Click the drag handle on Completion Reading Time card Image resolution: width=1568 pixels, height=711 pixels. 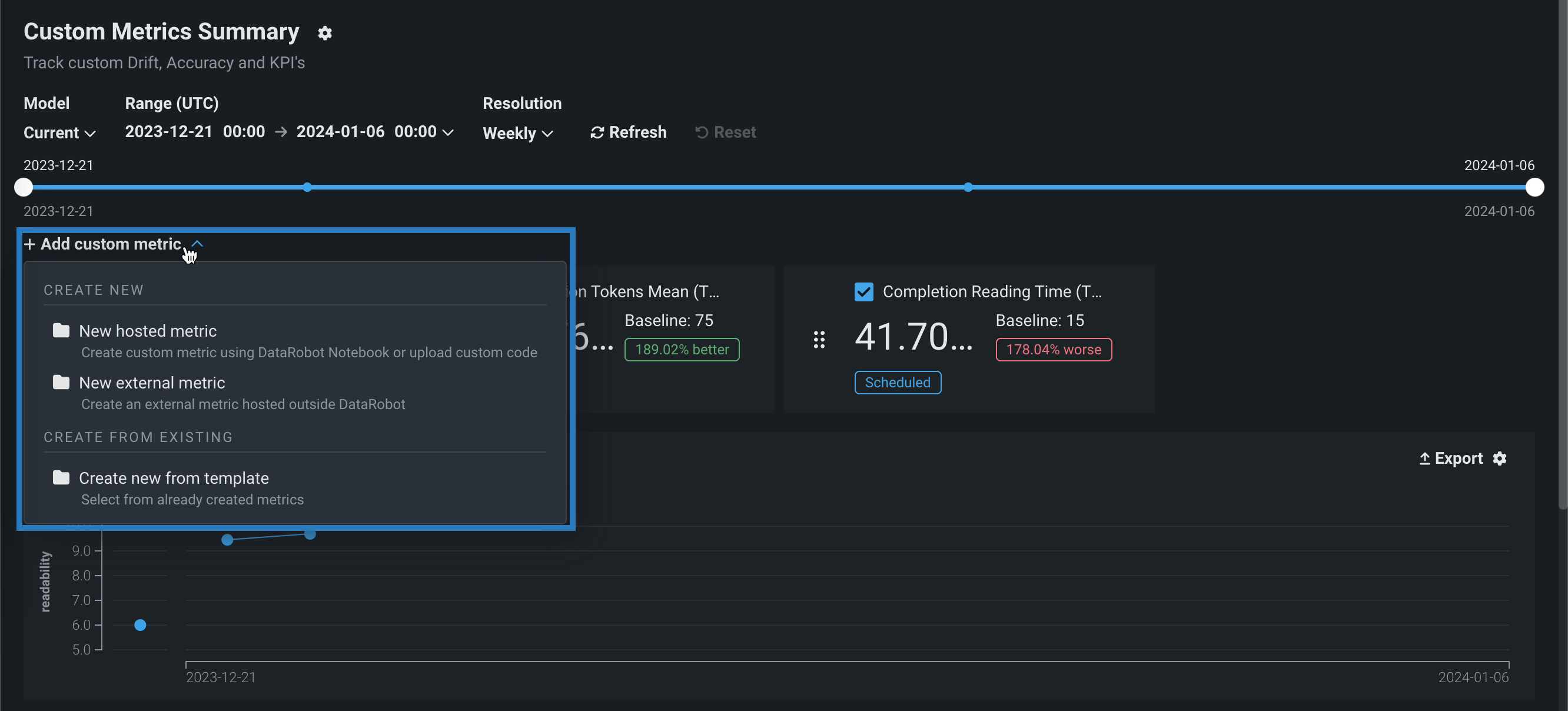click(819, 340)
